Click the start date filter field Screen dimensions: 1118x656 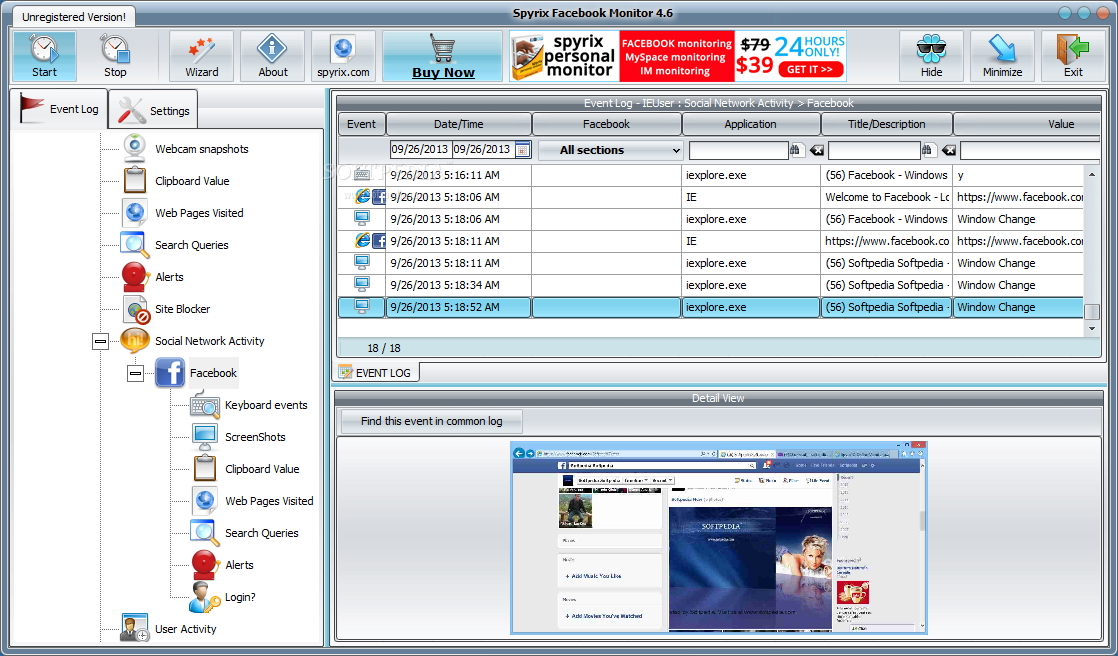(420, 150)
